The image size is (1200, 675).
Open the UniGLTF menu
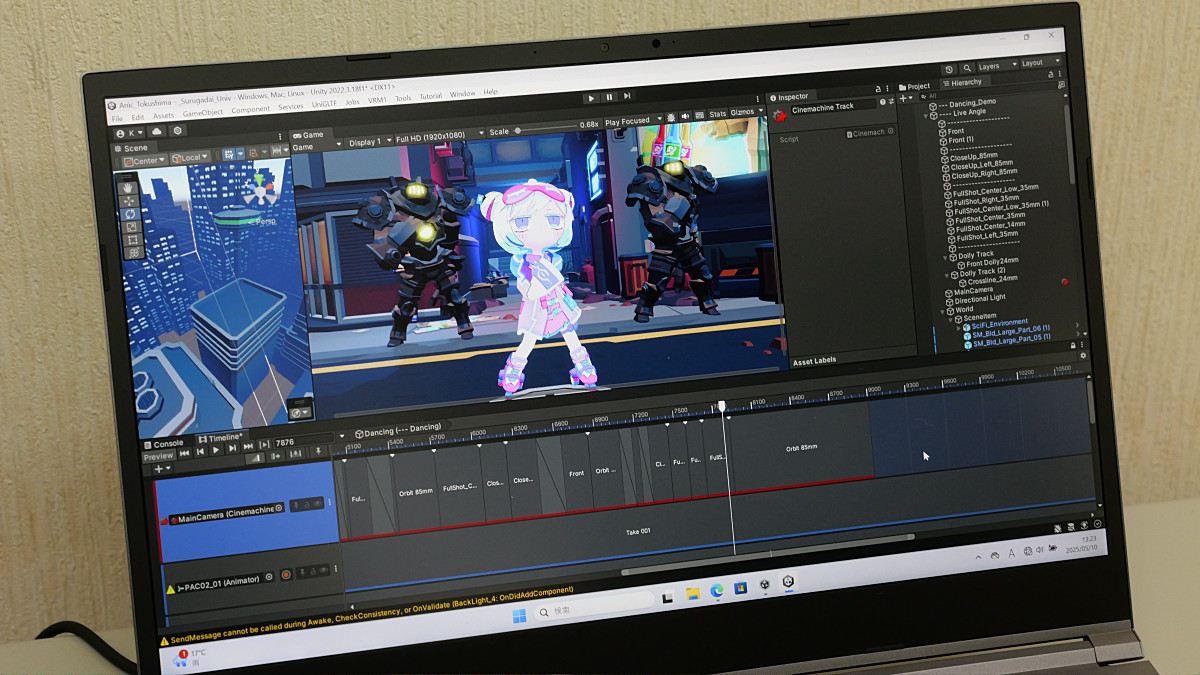pos(324,104)
